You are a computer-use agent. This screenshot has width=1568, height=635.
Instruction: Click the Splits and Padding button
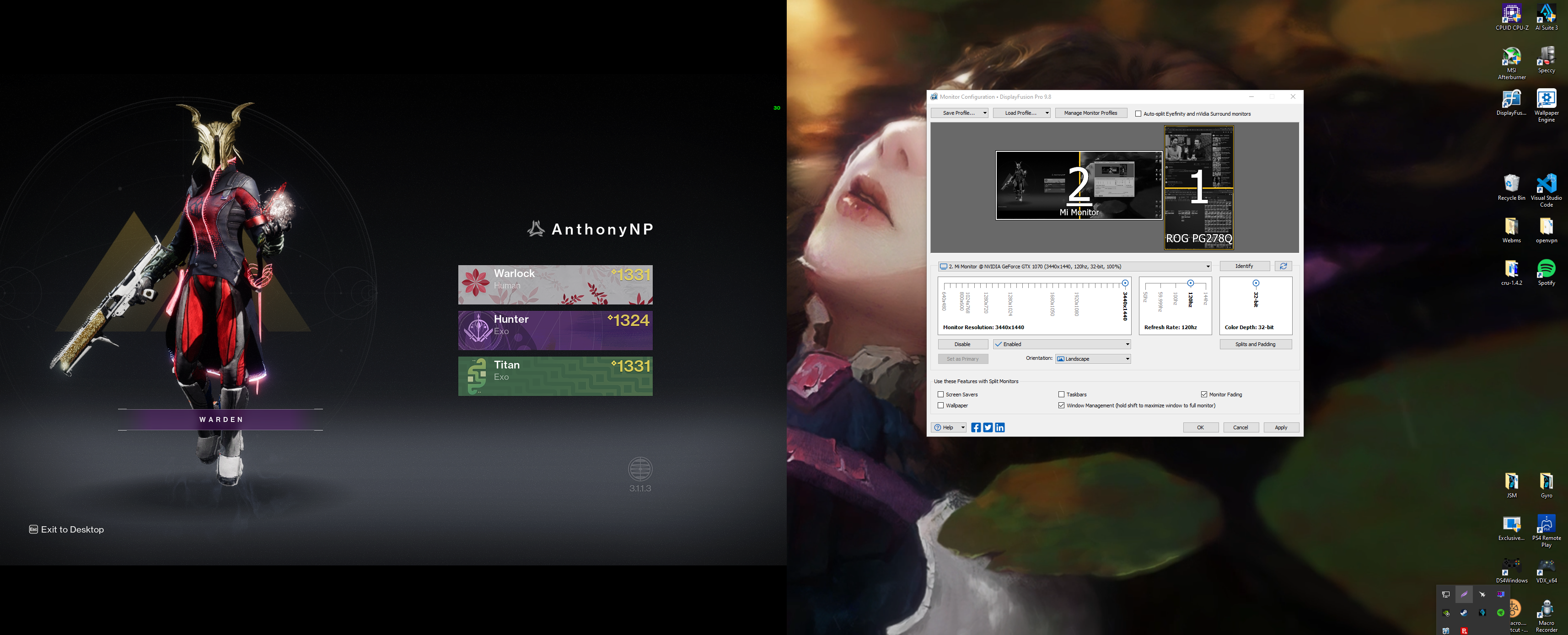tap(1255, 344)
